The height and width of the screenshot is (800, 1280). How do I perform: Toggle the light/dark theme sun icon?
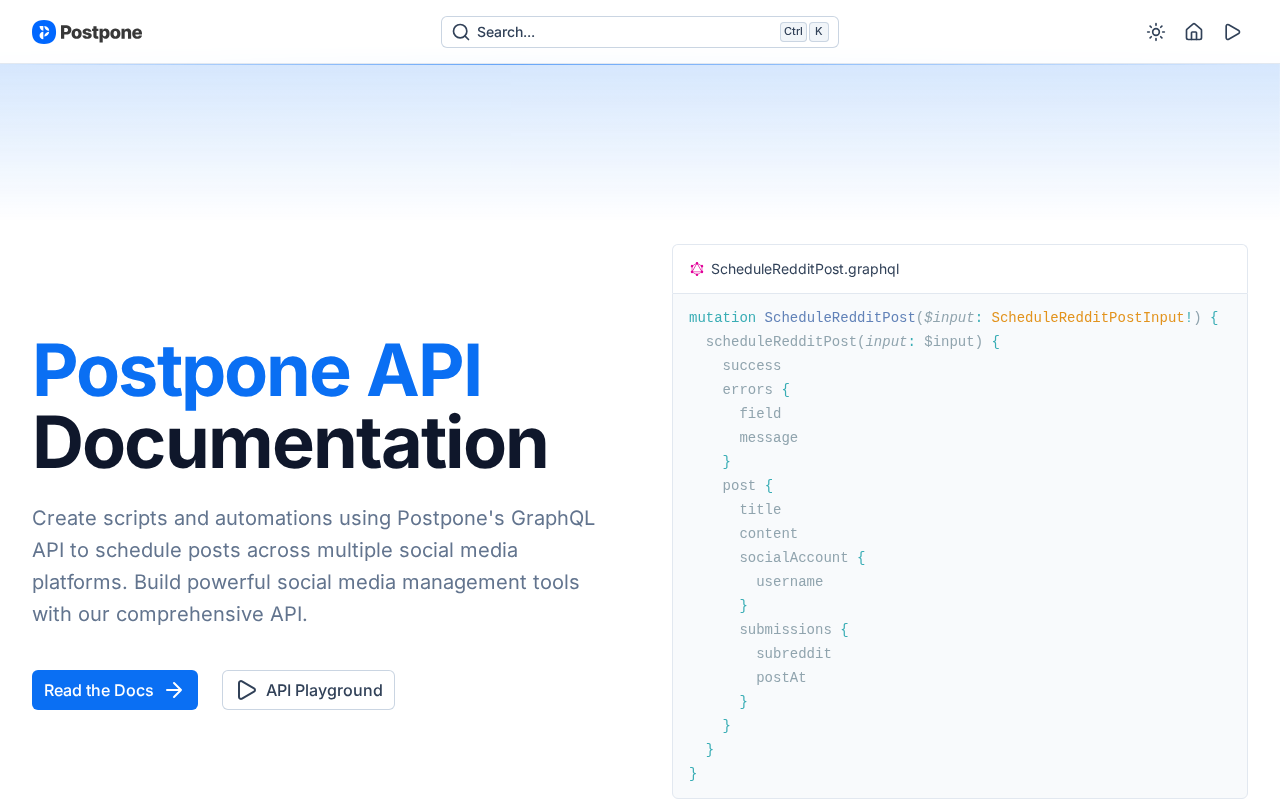click(1156, 32)
